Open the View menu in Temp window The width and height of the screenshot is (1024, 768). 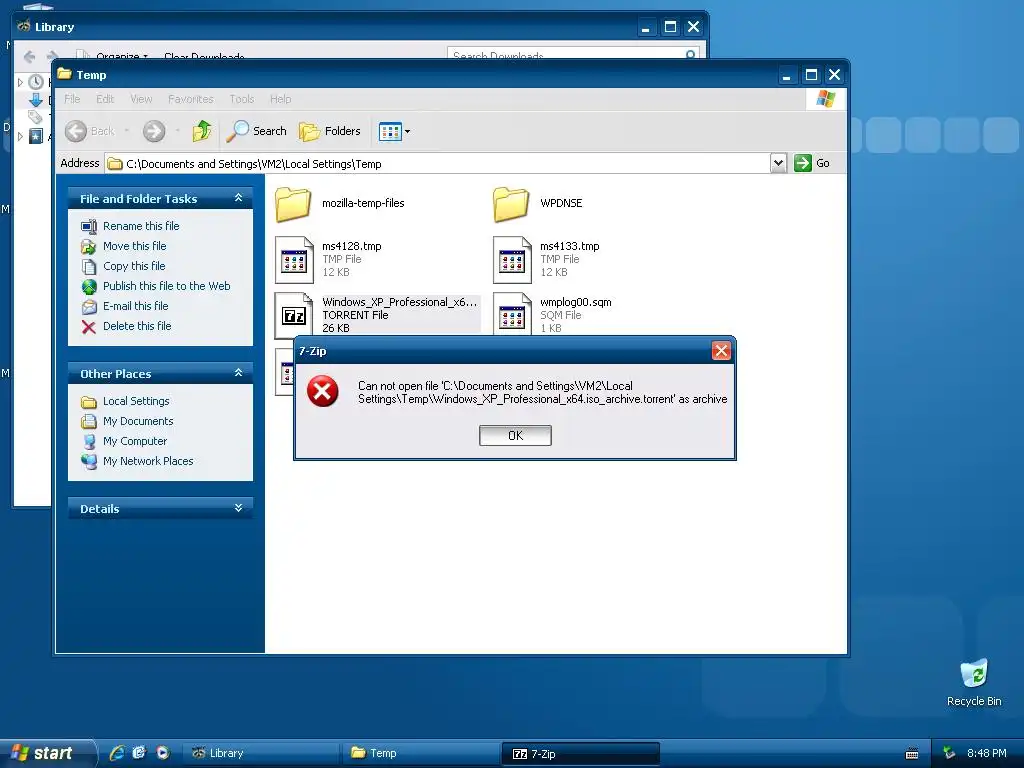(141, 99)
